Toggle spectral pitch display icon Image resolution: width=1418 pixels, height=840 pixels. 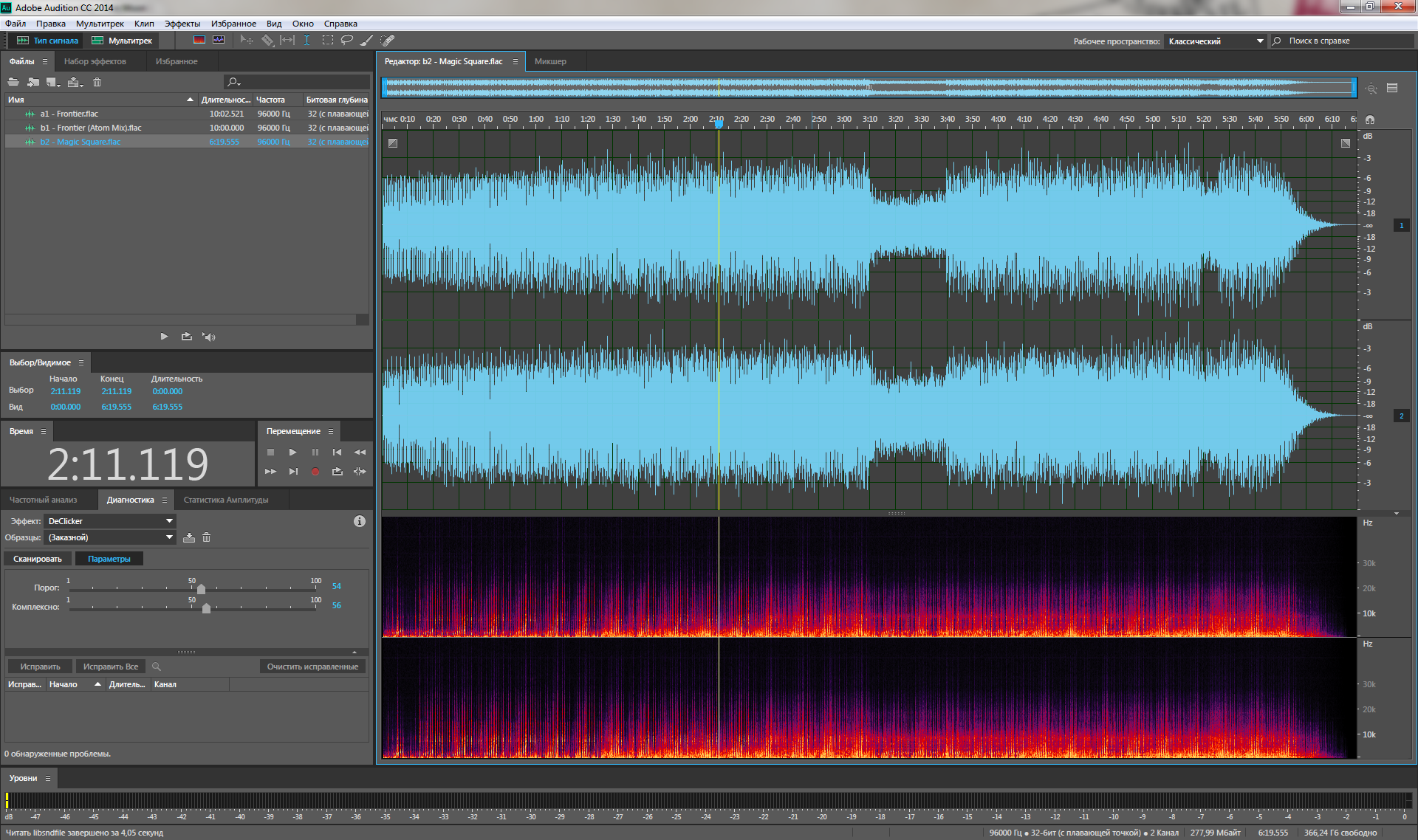(x=219, y=40)
